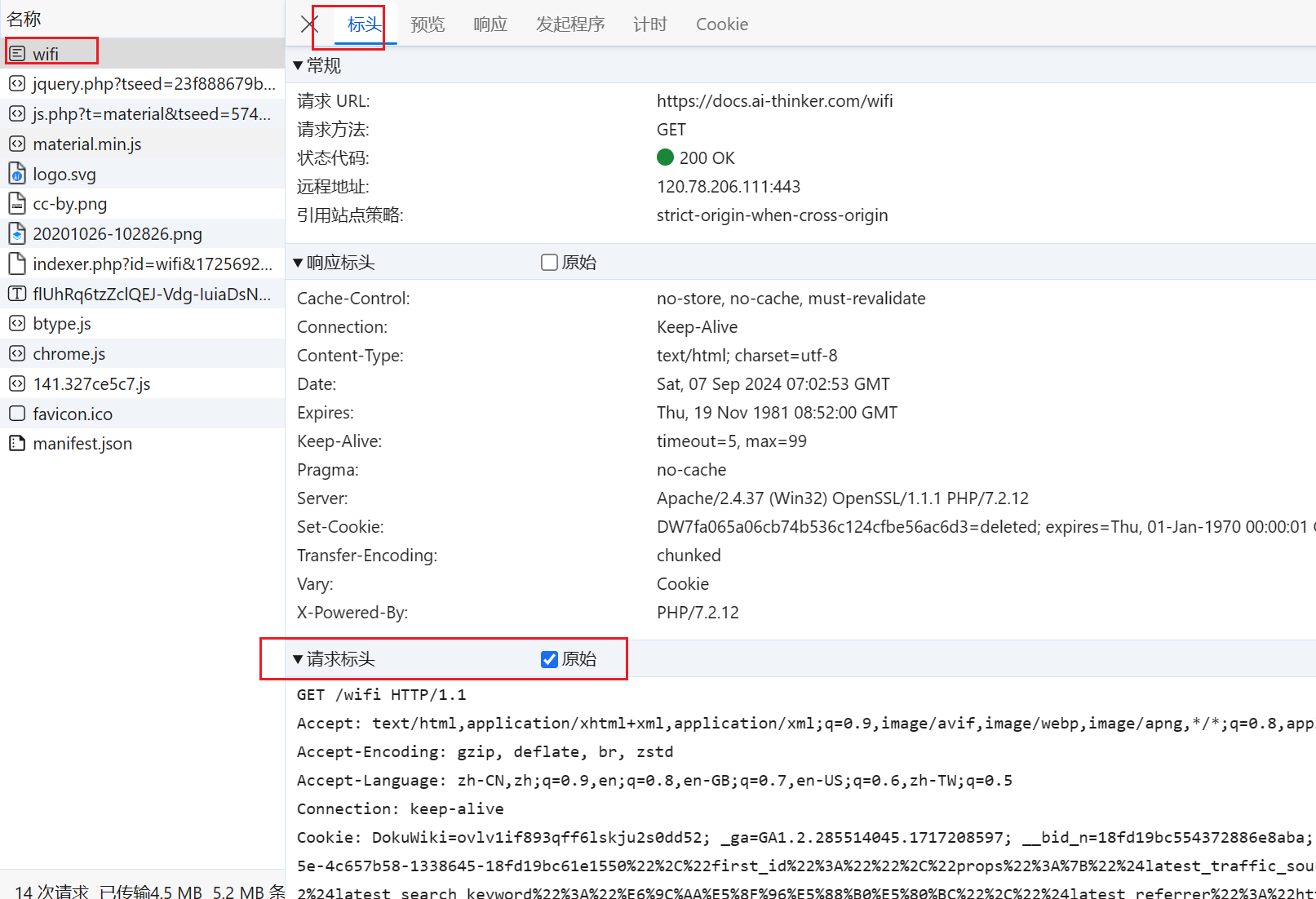Click Transfer-Encoding value chunked
This screenshot has width=1316, height=899.
click(x=689, y=555)
